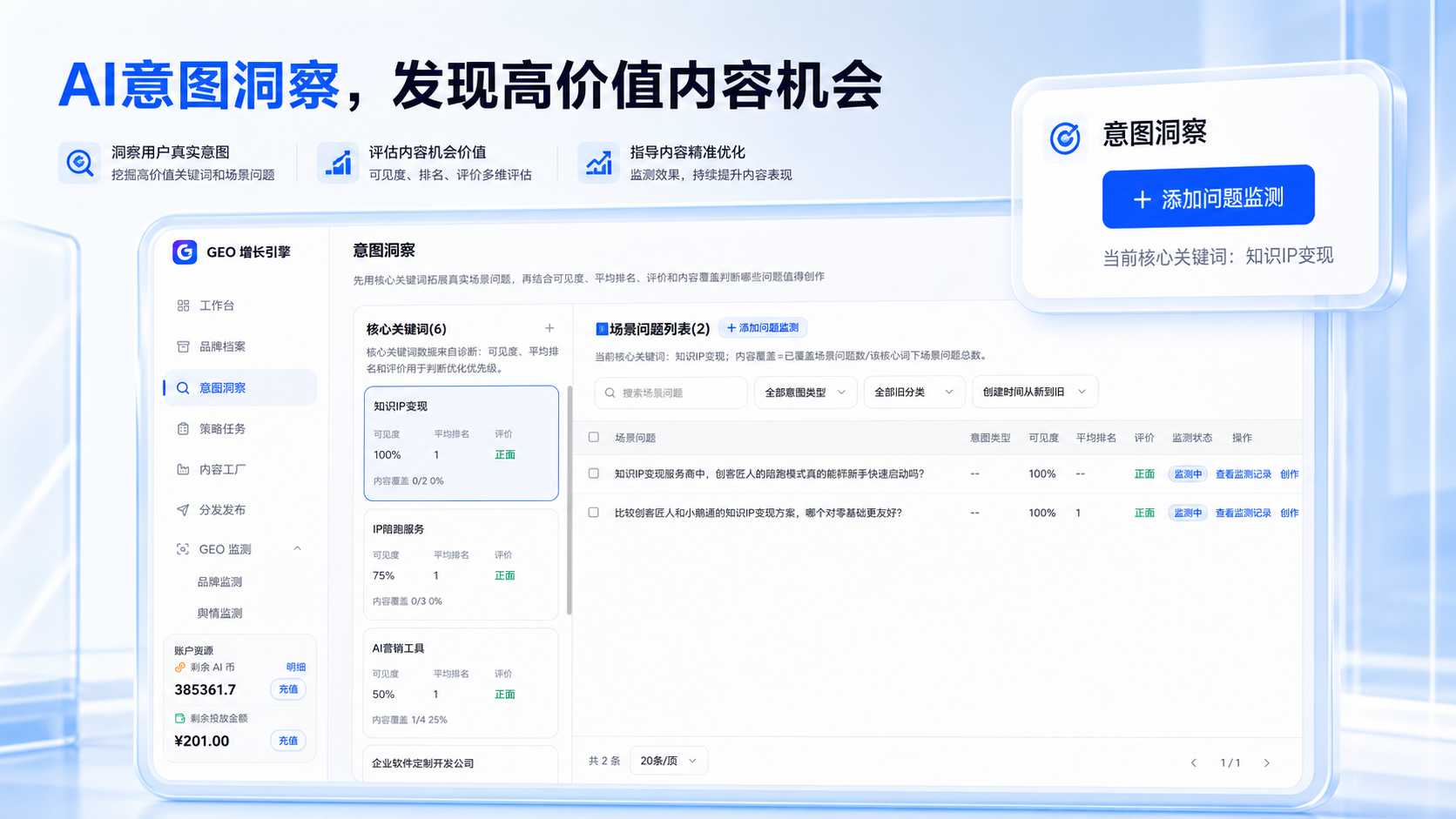Click the 剩余 AI 币 coin icon
This screenshot has height=819, width=1456.
coord(180,668)
